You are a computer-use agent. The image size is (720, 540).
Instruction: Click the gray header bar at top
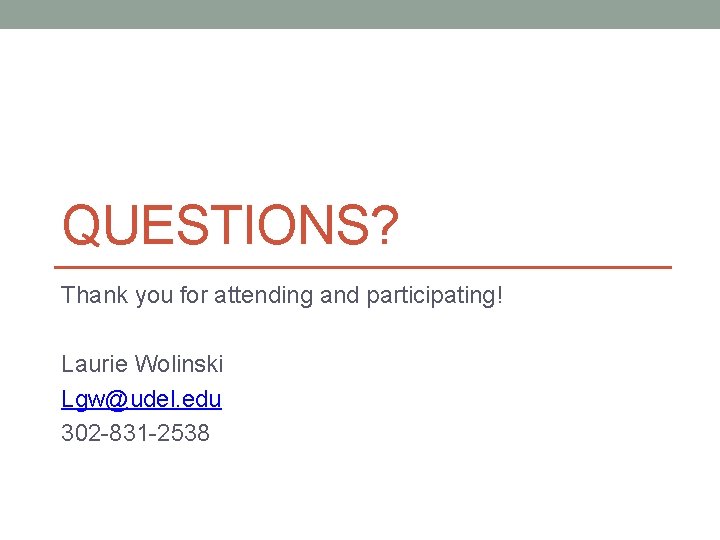pyautogui.click(x=360, y=14)
